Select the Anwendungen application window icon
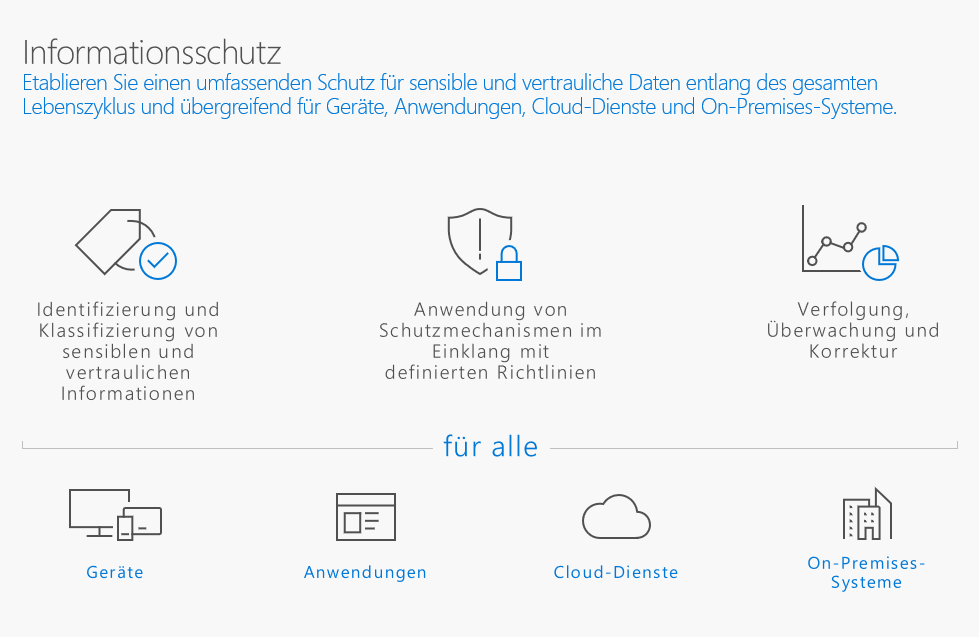Screen dimensions: 979x637 365,517
